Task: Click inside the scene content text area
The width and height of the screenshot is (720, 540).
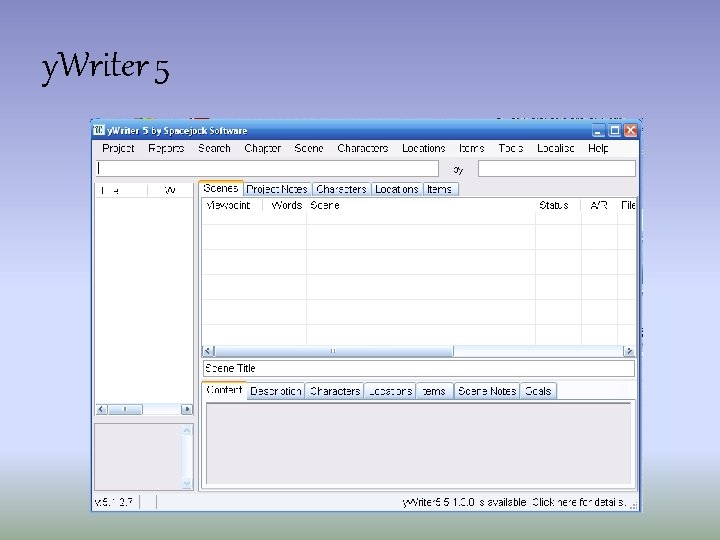Action: (418, 443)
